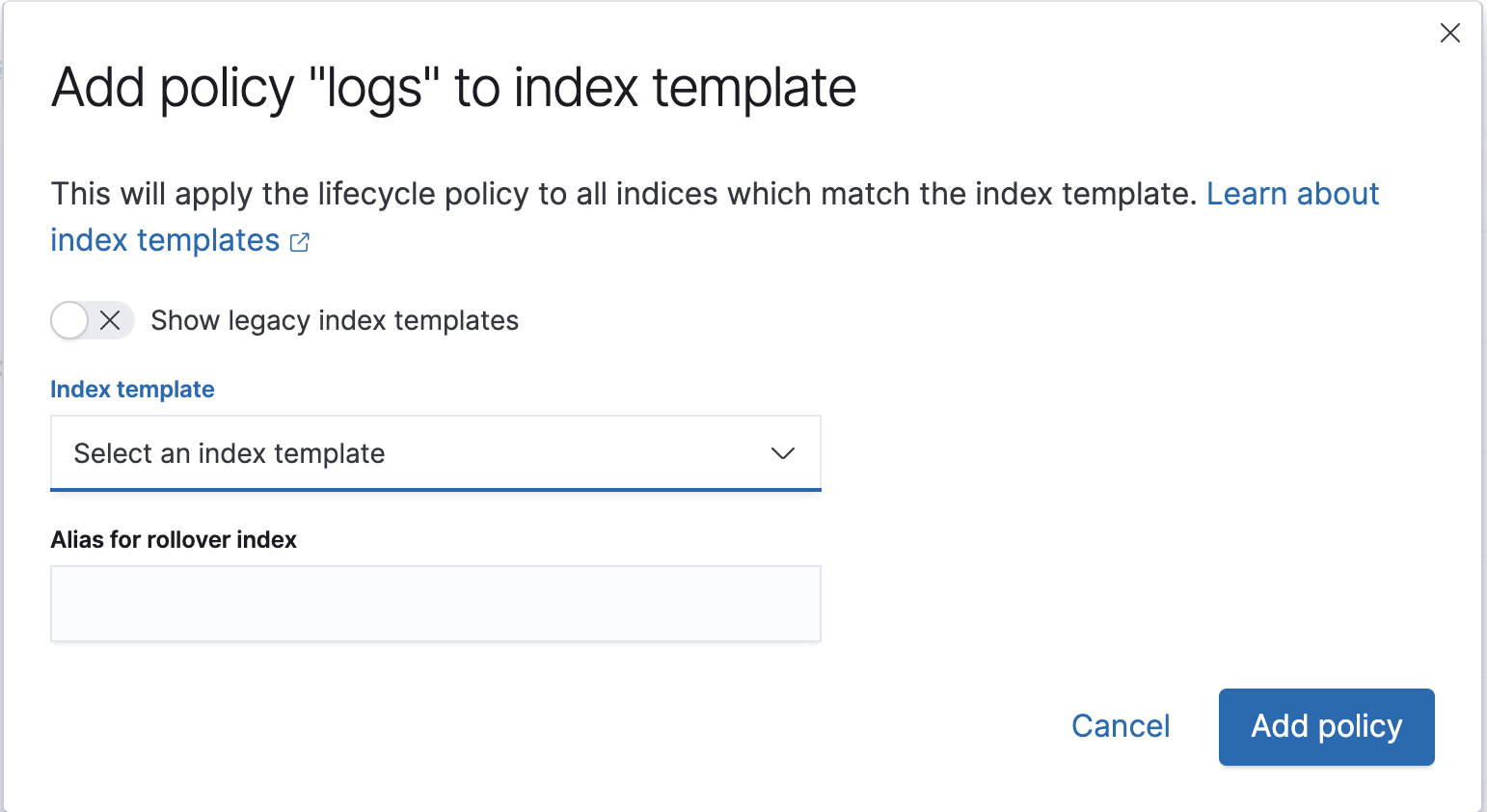Click the toggle's circular knob
This screenshot has width=1487, height=812.
tap(68, 320)
